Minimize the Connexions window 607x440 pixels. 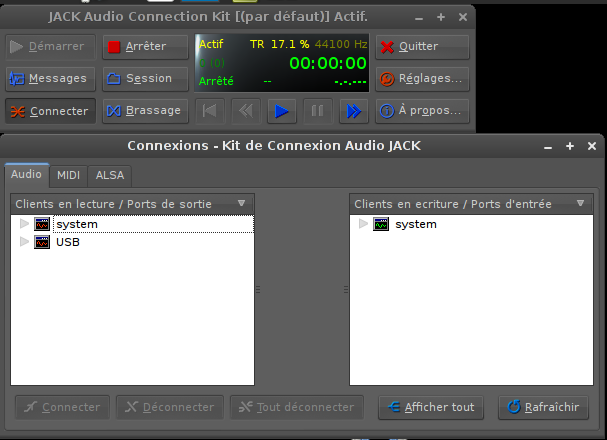(x=548, y=147)
